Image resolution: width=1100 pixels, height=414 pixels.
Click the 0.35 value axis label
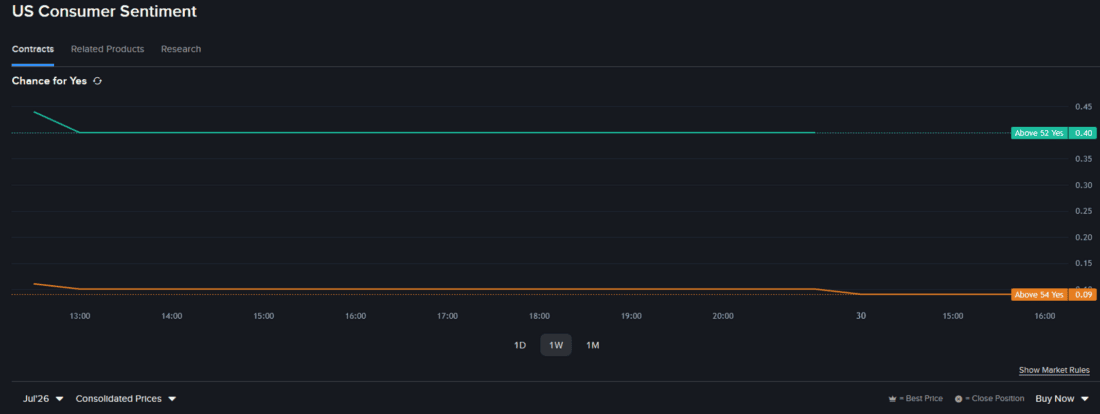1083,159
